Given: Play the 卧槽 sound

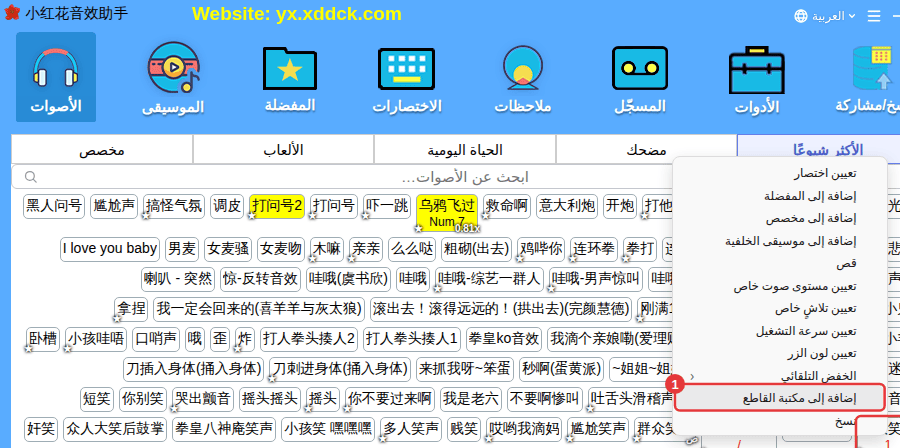Looking at the screenshot, I should coord(43,338).
